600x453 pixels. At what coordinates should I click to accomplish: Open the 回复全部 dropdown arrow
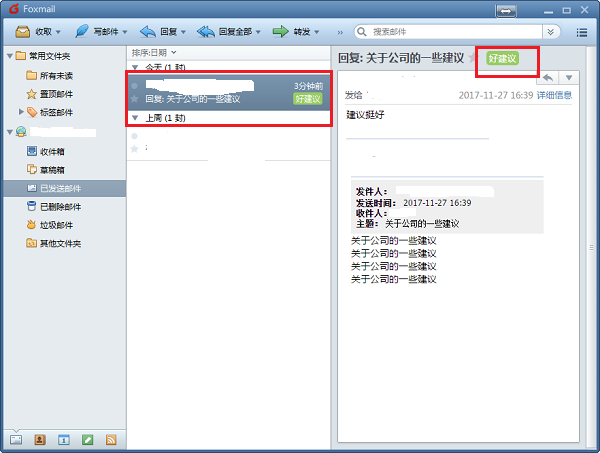click(258, 32)
